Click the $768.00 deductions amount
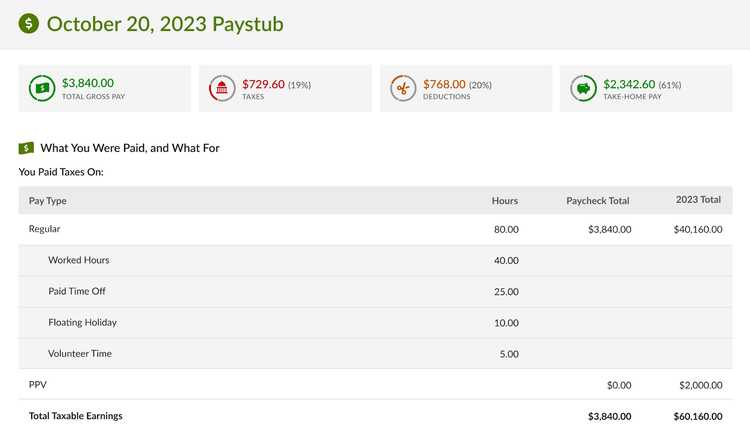Screen dimensions: 750x437 (444, 84)
